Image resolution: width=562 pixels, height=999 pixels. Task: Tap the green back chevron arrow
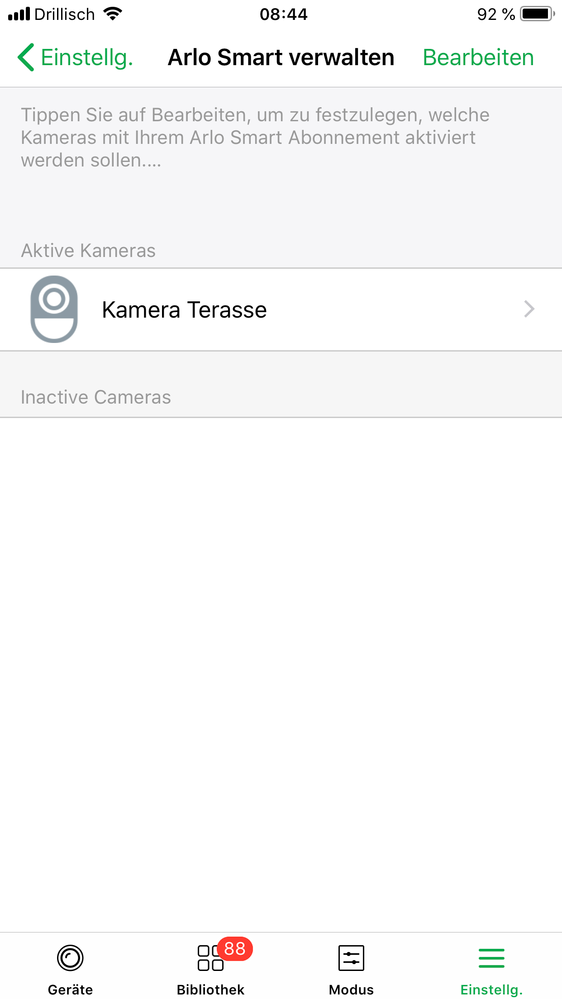tap(25, 57)
